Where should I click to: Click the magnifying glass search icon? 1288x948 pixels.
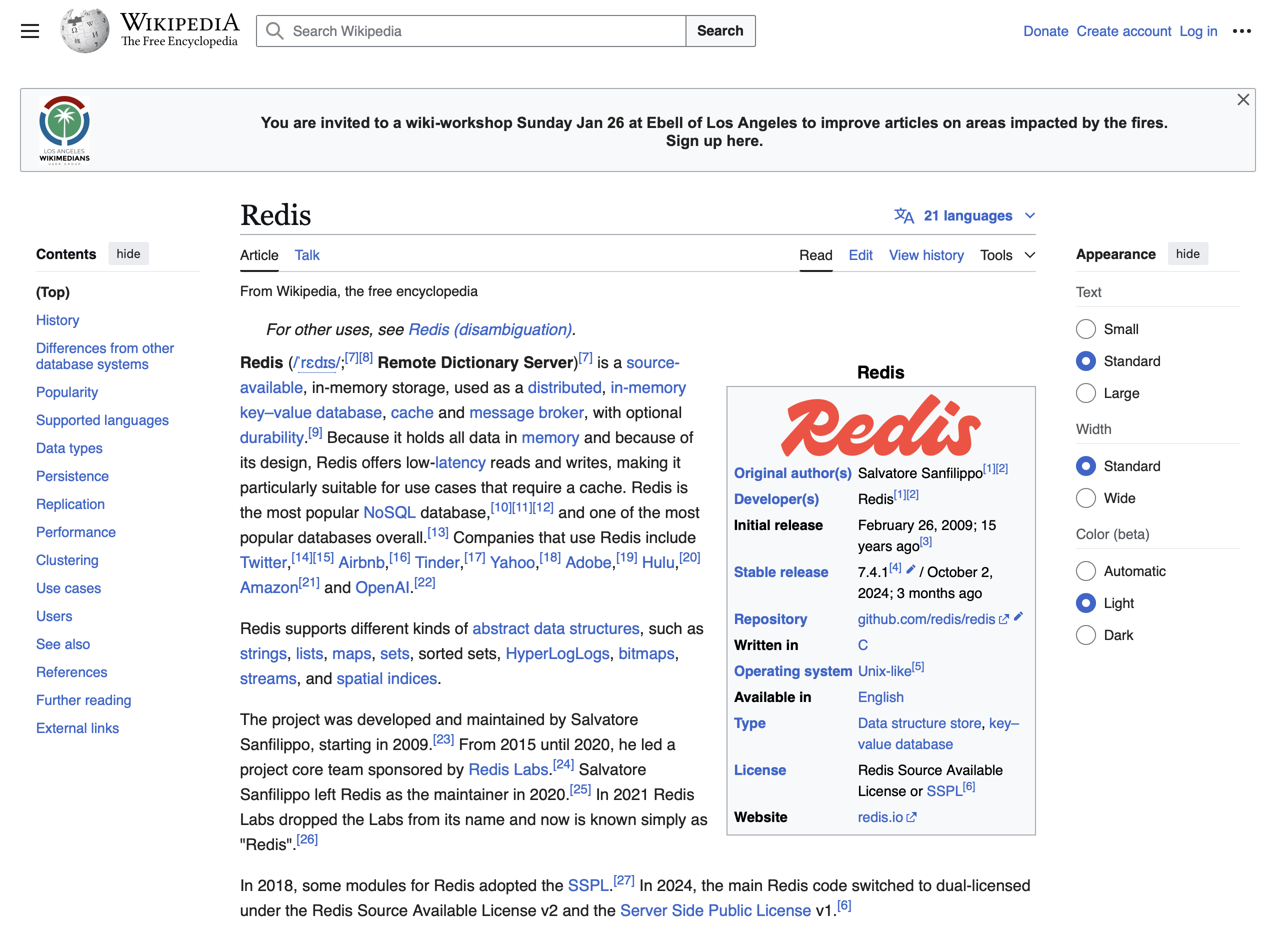[275, 31]
